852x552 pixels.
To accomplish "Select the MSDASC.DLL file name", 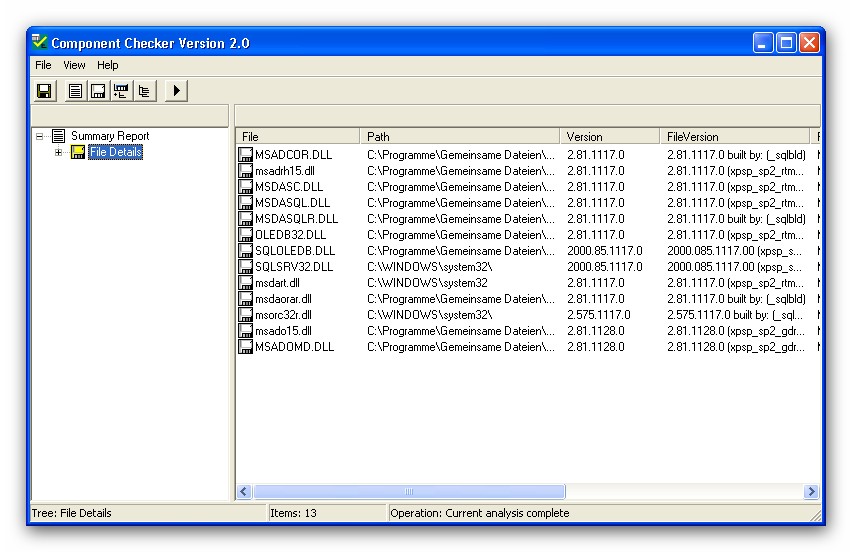I will click(289, 186).
